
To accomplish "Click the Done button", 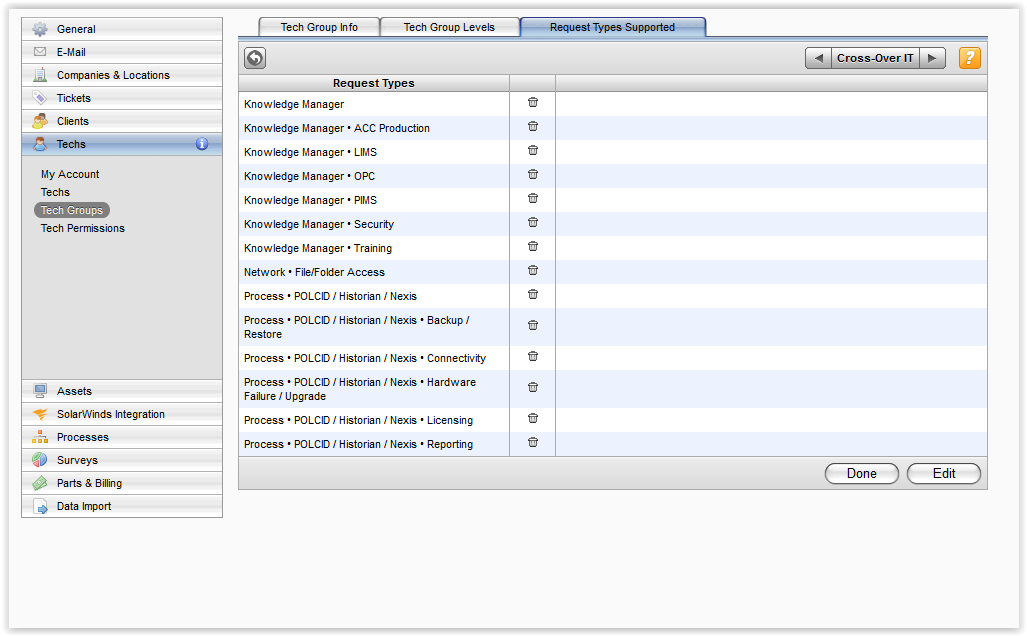I will tap(861, 474).
